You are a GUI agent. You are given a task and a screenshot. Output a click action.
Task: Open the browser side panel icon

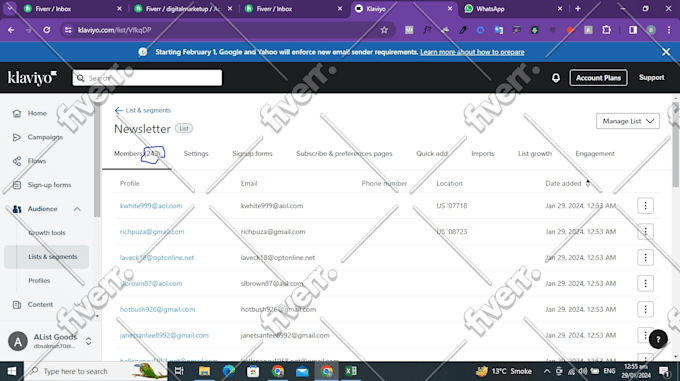coord(633,30)
